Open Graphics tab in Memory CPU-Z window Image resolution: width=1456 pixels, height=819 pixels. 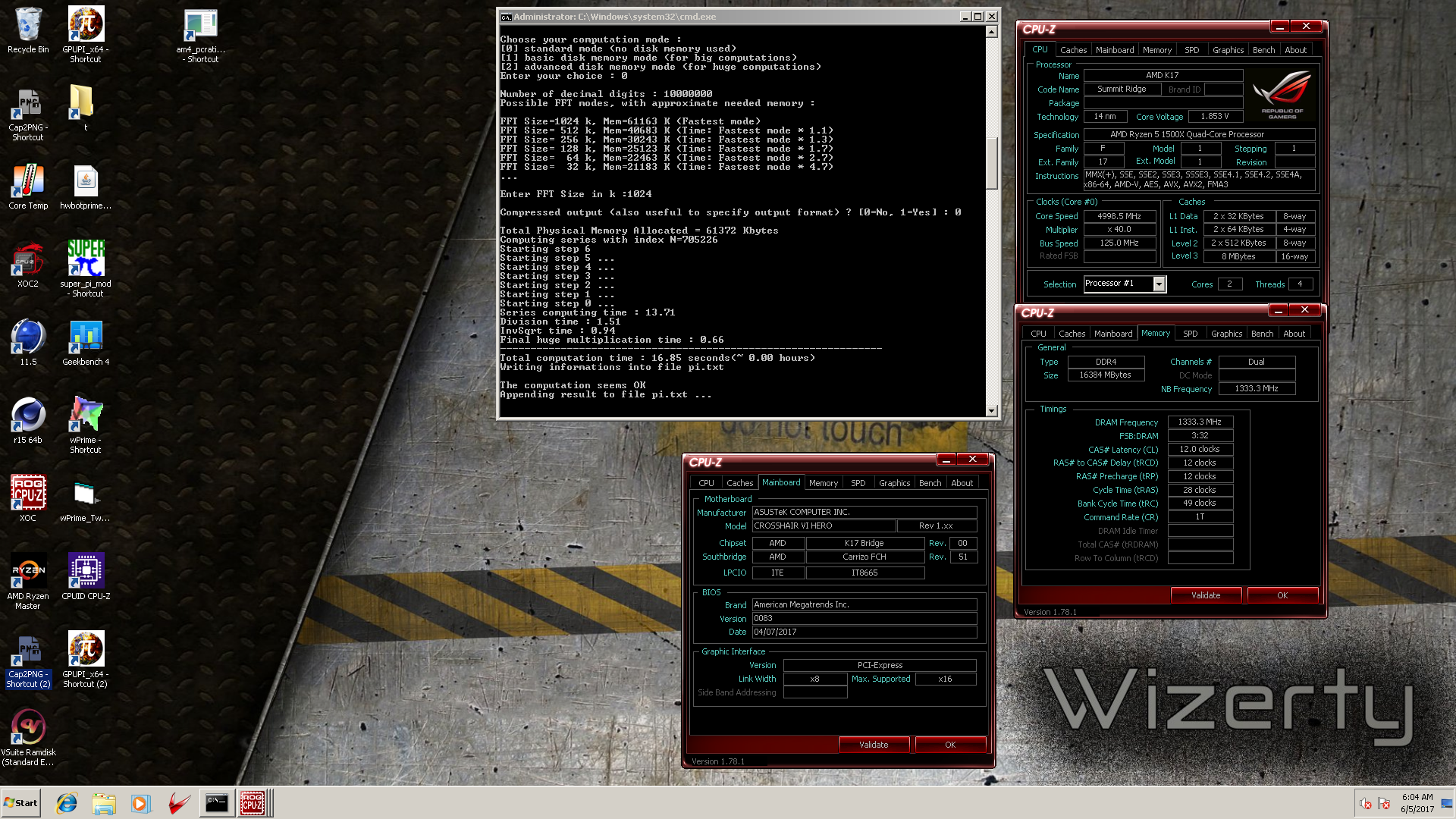coord(1226,334)
